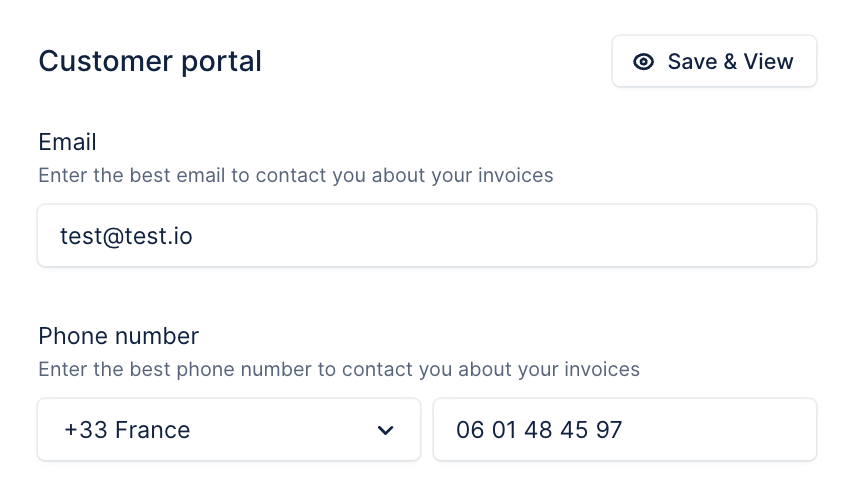
Task: Select the "+33 France" text in selector
Action: [x=127, y=430]
